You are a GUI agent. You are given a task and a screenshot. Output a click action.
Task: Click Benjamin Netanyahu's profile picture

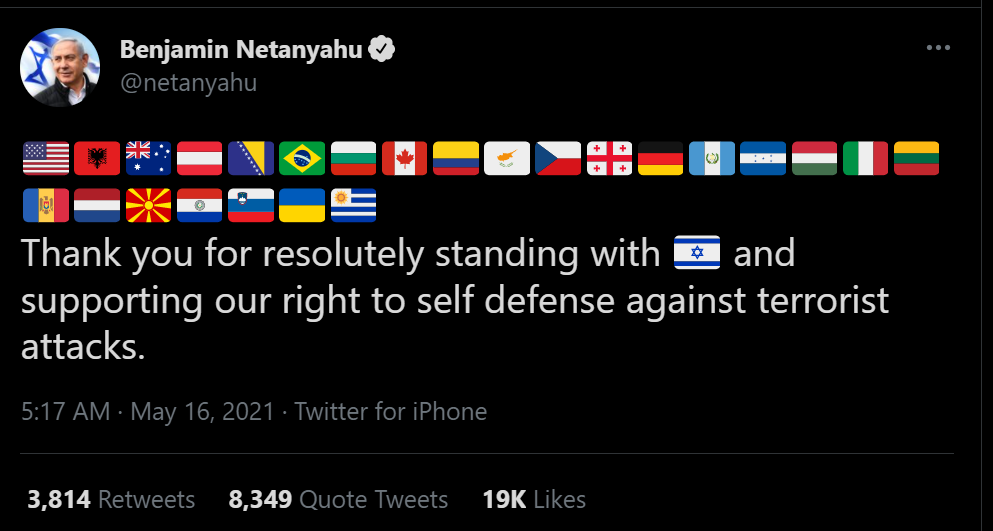click(x=60, y=67)
